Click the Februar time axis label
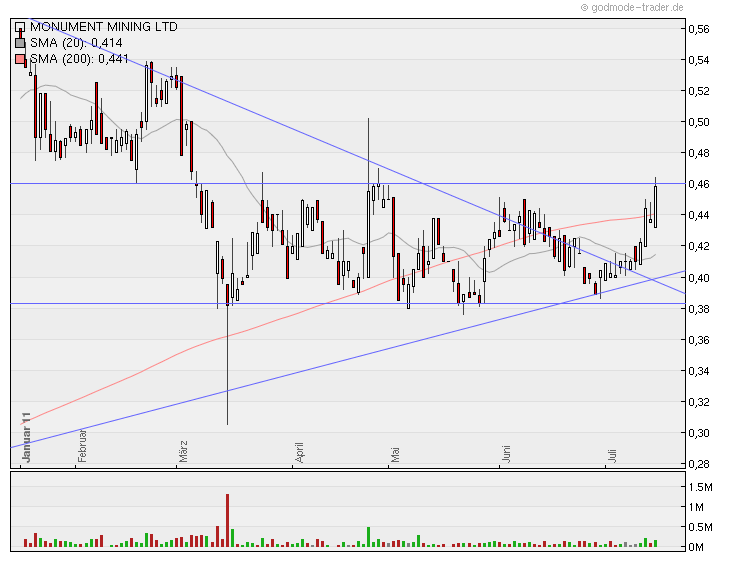Image resolution: width=730 pixels, height=564 pixels. point(82,446)
